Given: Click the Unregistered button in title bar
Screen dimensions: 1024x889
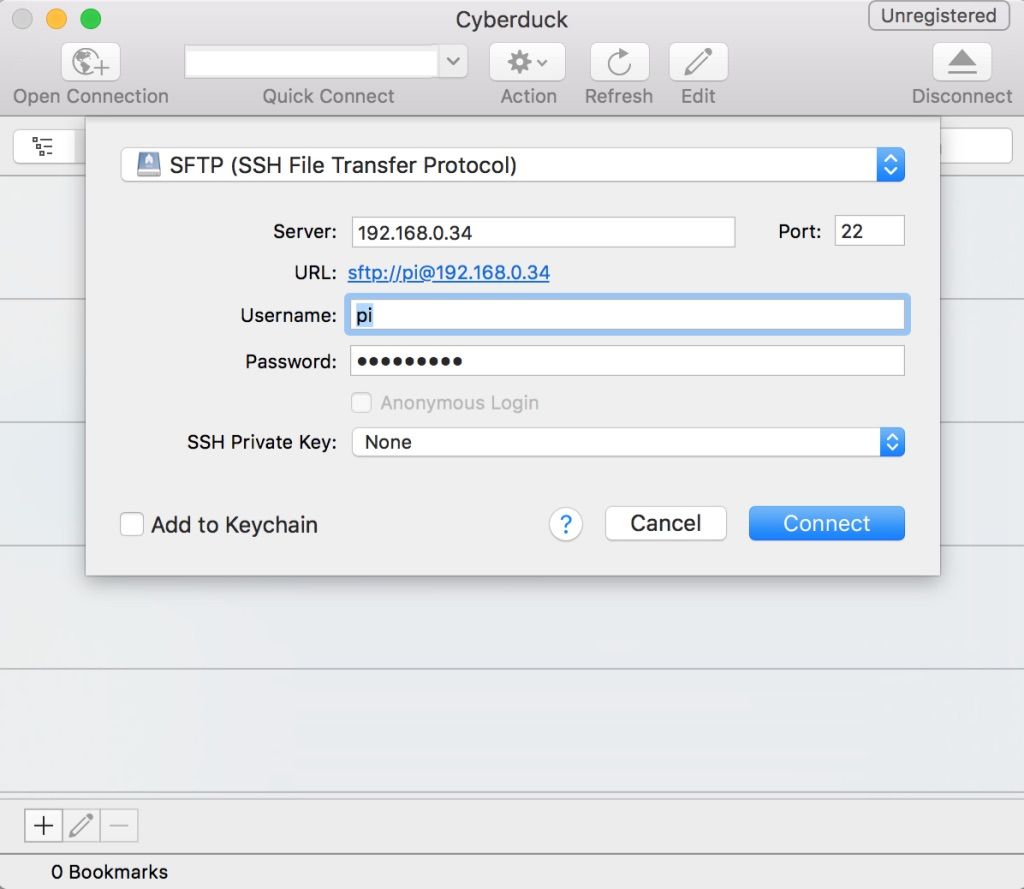Looking at the screenshot, I should [x=938, y=16].
